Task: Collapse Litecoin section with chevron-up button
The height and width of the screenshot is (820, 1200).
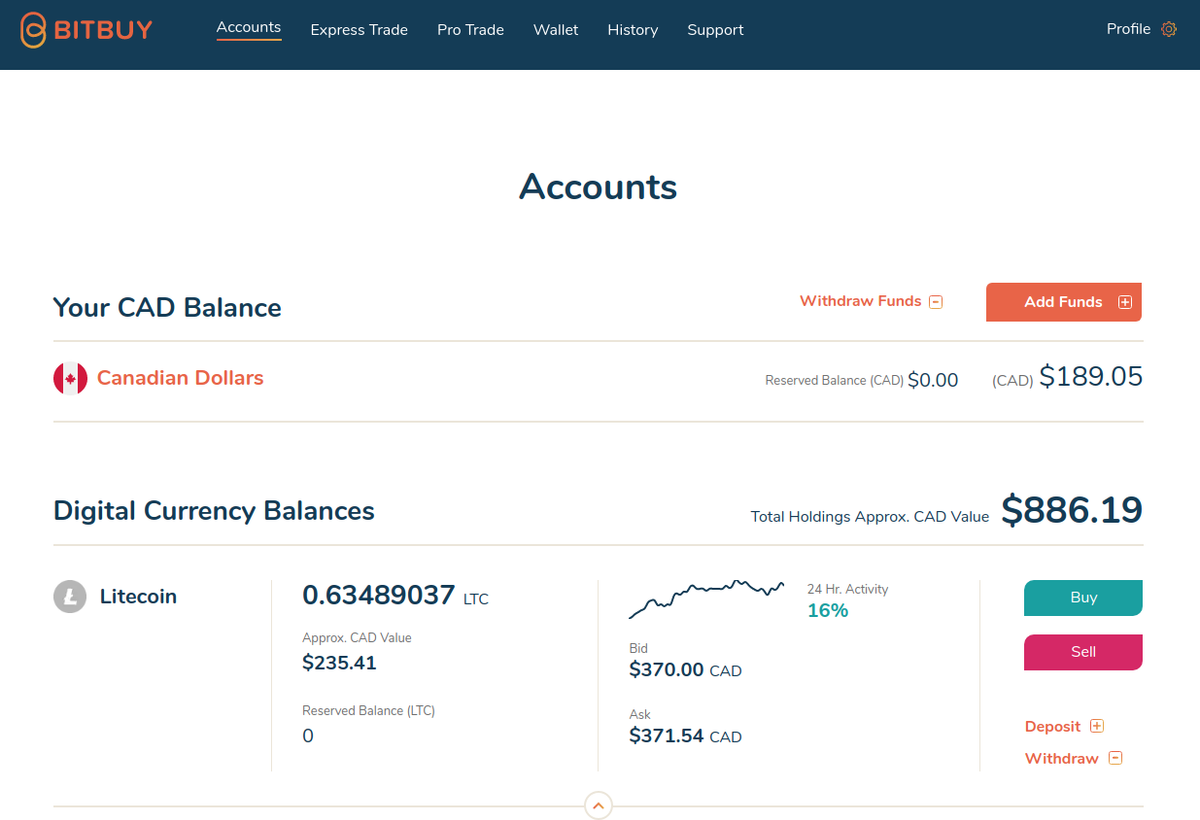Action: click(x=598, y=805)
